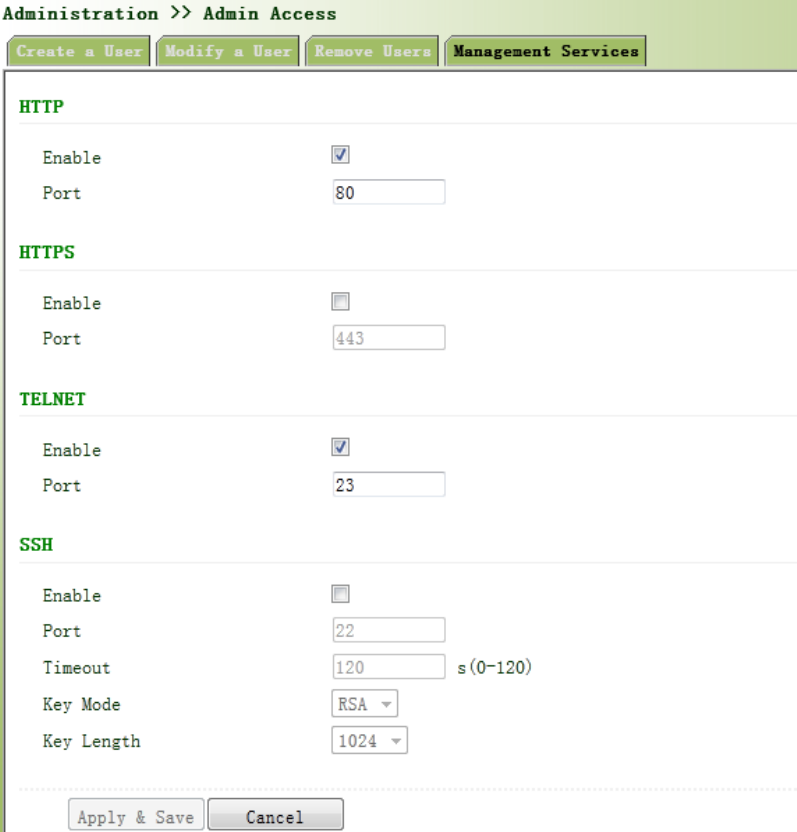
Task: Open the Key Length 1024 dropdown
Action: click(369, 741)
